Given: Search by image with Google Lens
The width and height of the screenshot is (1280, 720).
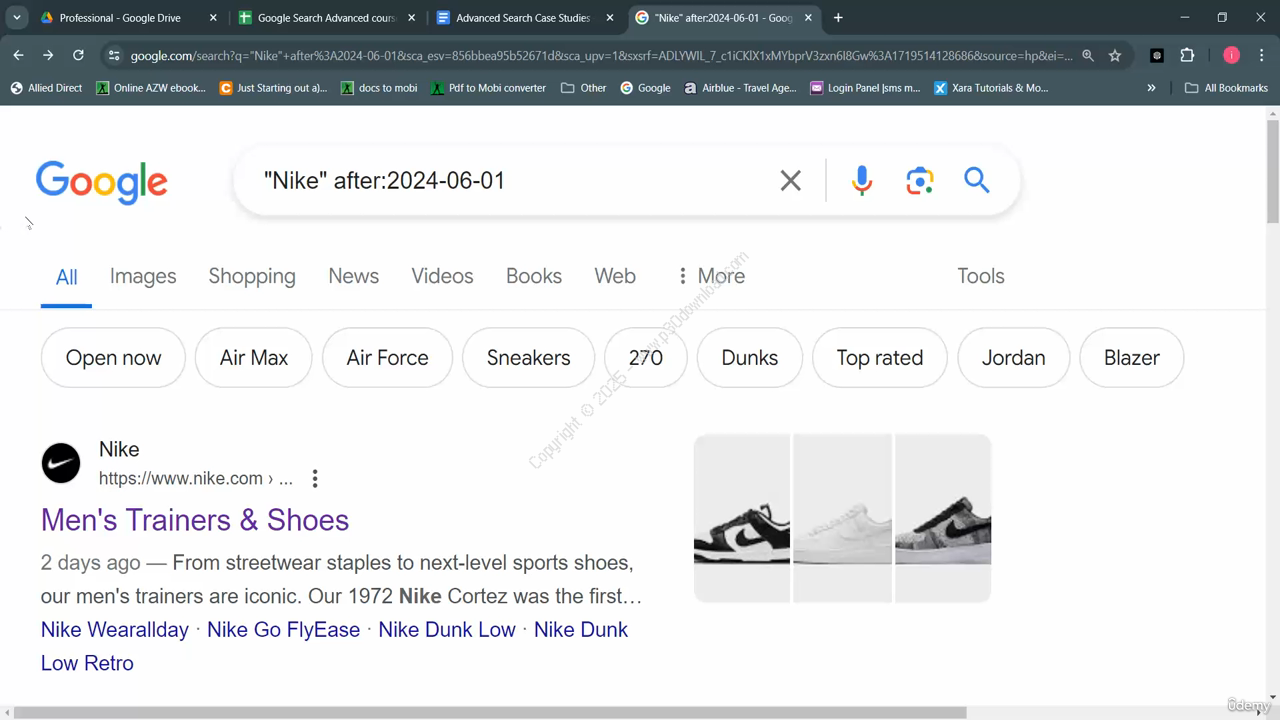Looking at the screenshot, I should click(920, 180).
